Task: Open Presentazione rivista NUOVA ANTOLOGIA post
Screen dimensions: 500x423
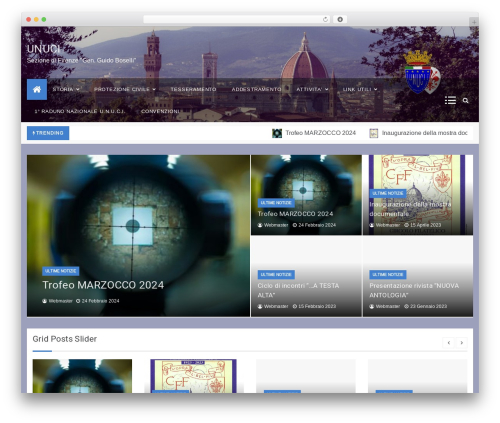Action: coord(414,290)
